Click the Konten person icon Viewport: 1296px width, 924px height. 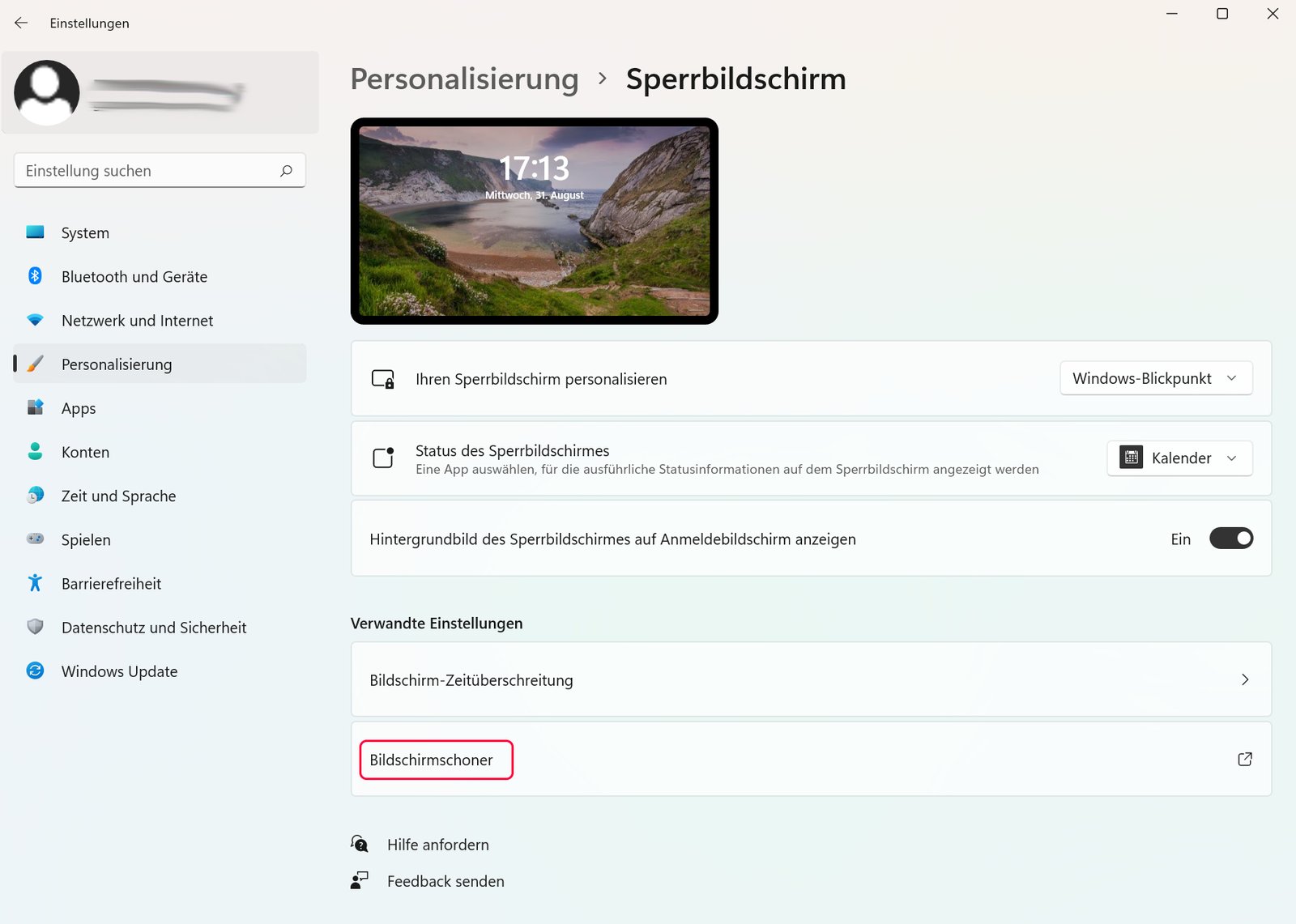pos(35,452)
